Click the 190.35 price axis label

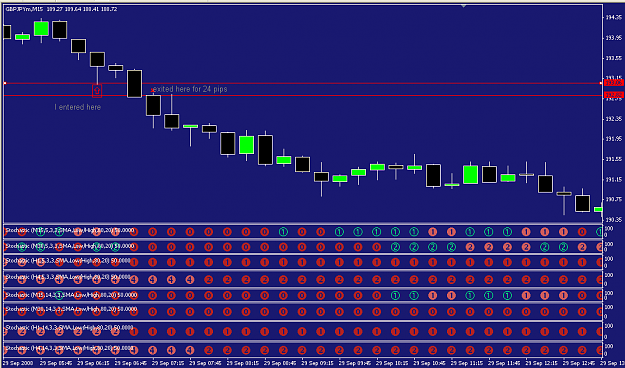pos(613,220)
